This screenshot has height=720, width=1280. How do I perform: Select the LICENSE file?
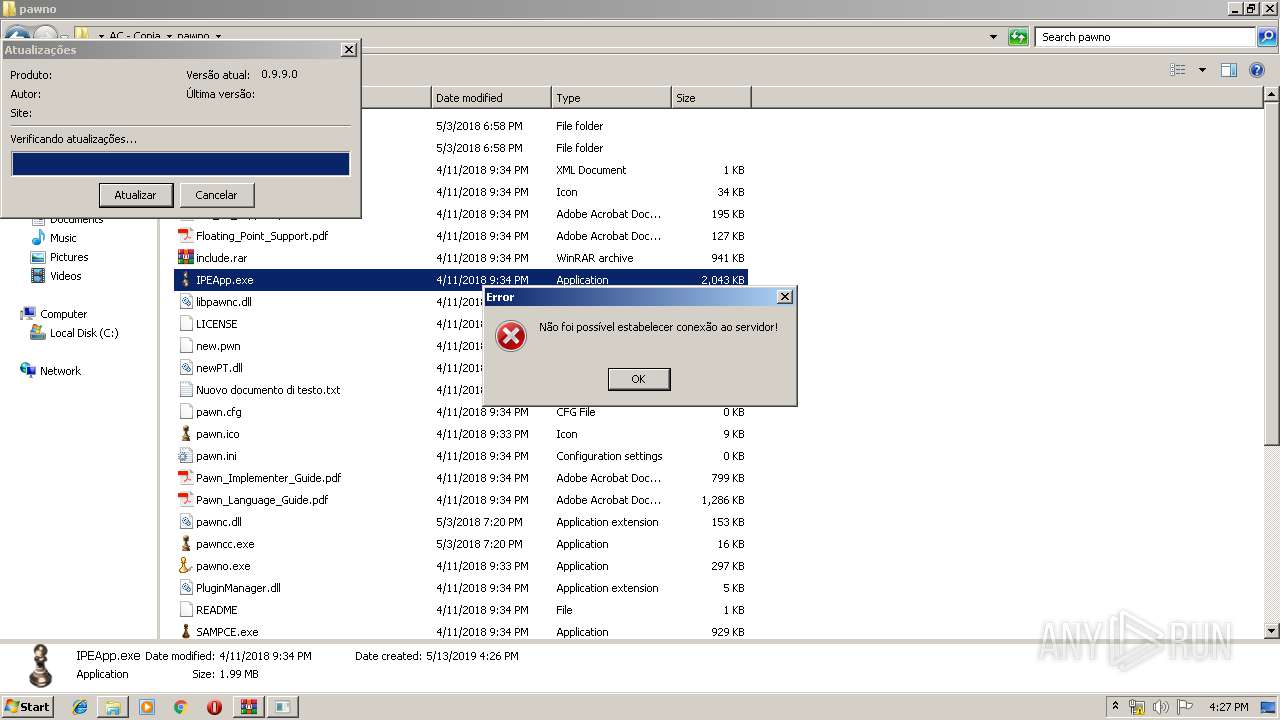[216, 324]
